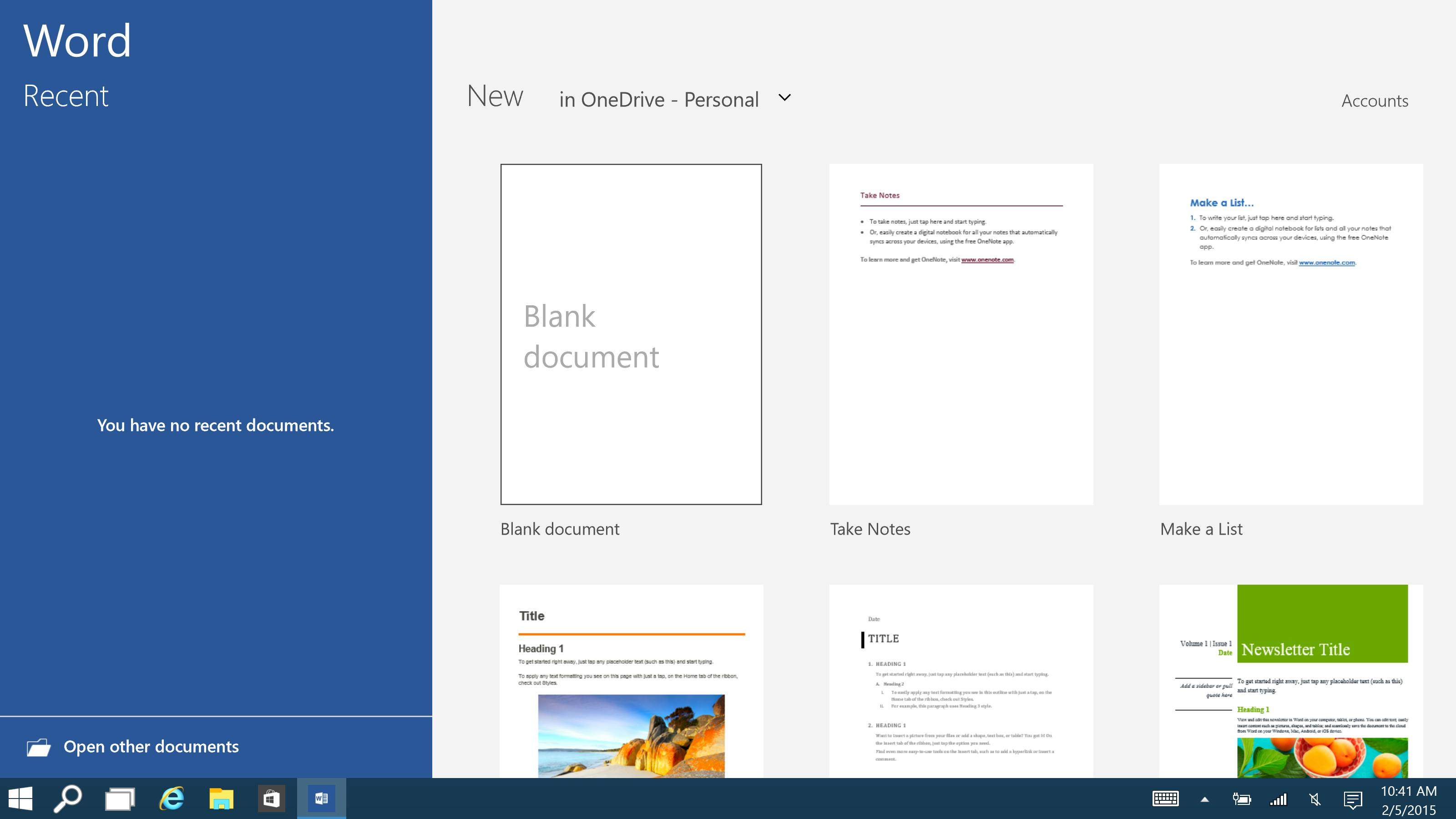Click the open-folder icon beside Open other documents
This screenshot has height=819, width=1456.
38,747
